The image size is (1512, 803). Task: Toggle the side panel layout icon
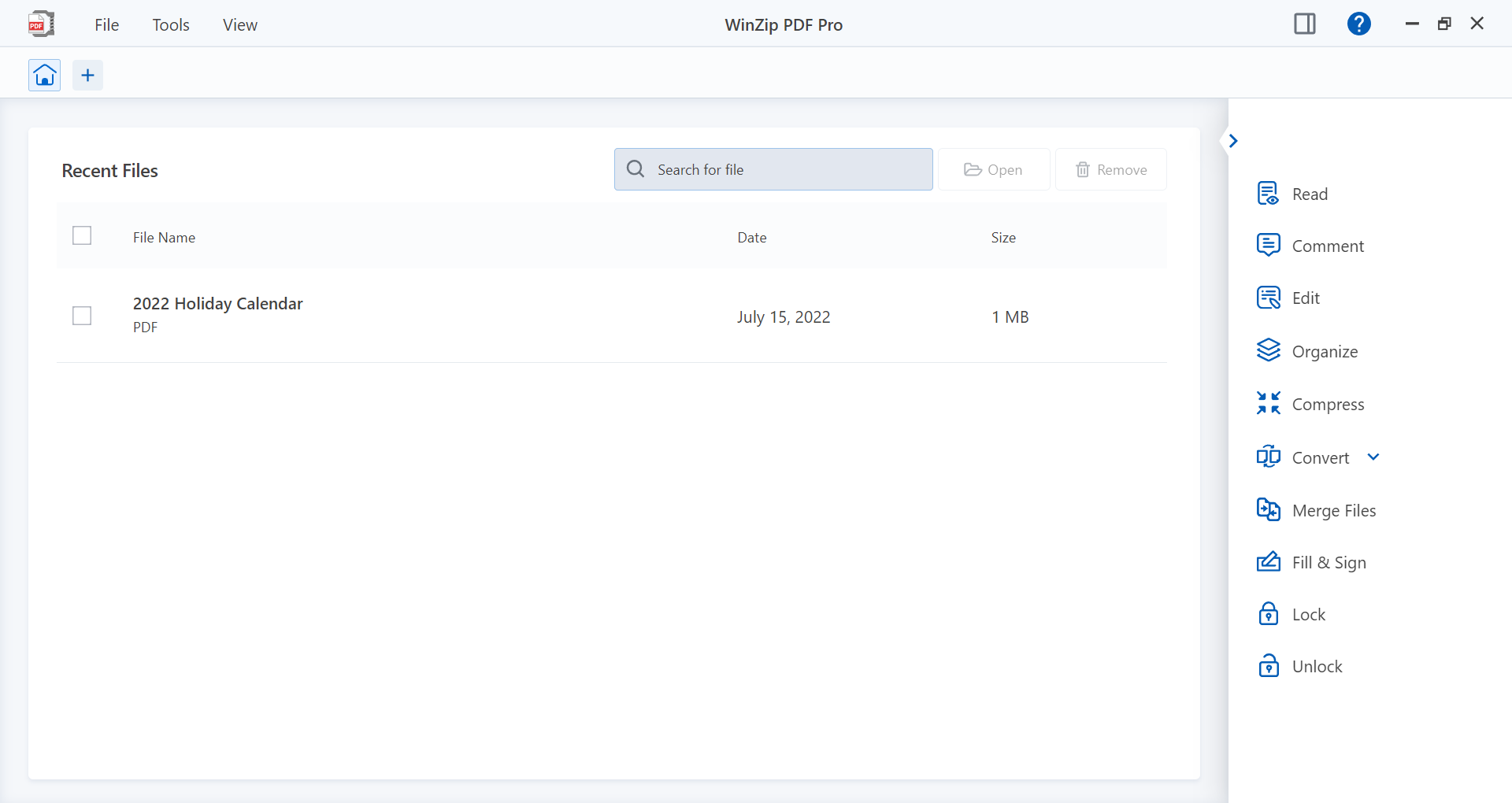(1304, 24)
